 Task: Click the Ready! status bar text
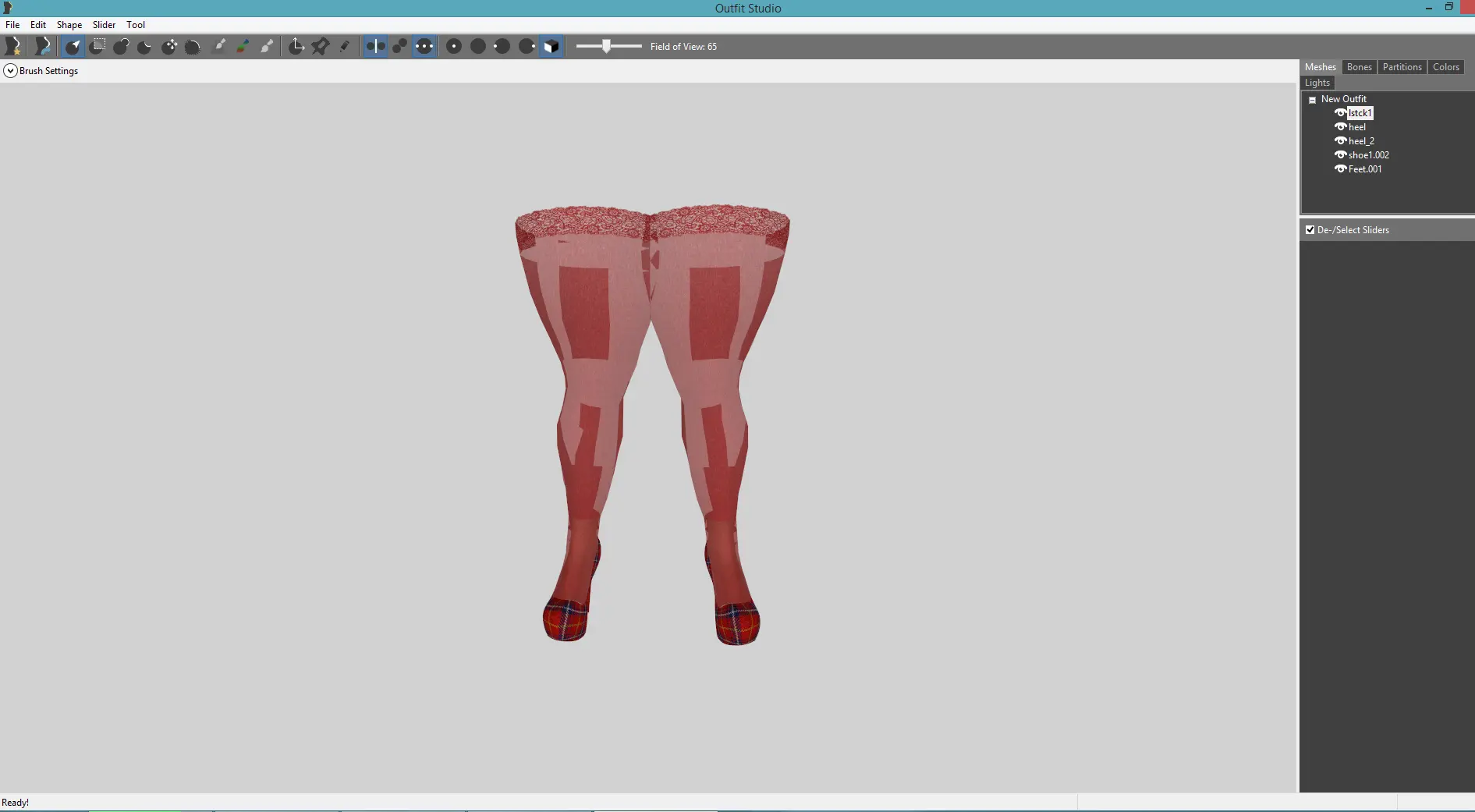pyautogui.click(x=15, y=803)
